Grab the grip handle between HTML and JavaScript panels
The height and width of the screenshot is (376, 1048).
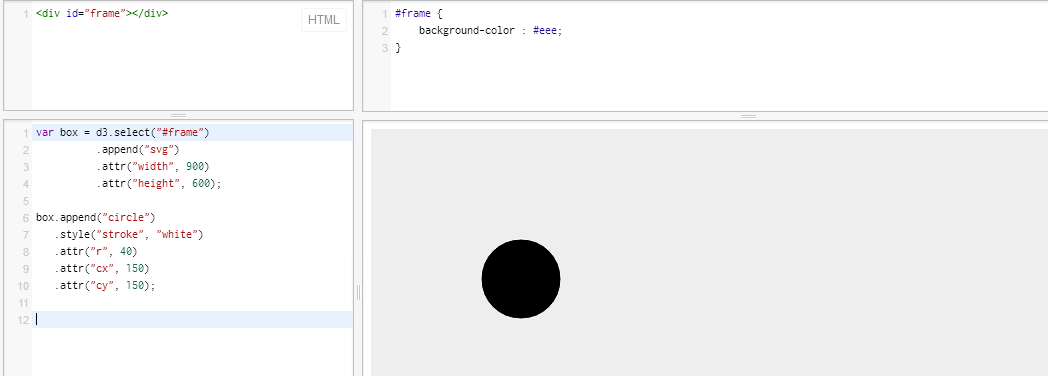click(178, 116)
